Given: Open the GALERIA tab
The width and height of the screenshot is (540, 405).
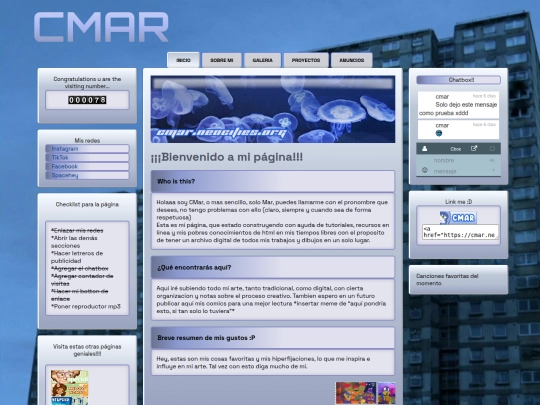Looking at the screenshot, I should 262,60.
